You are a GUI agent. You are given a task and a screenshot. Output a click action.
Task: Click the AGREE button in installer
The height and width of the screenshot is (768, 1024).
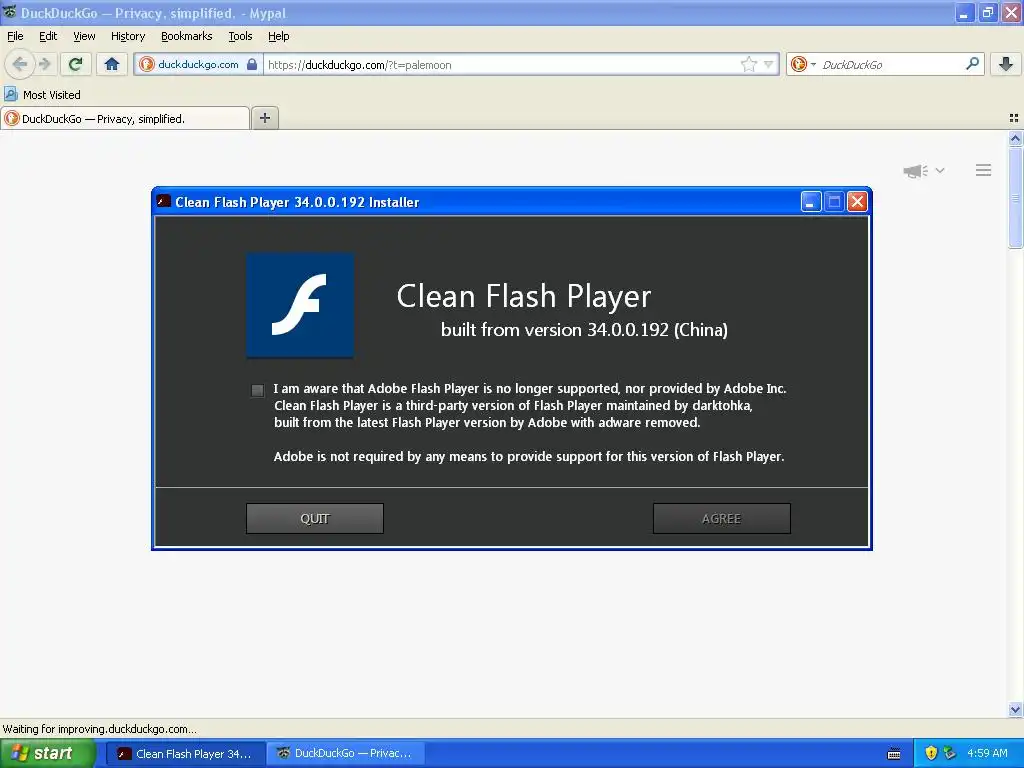722,519
